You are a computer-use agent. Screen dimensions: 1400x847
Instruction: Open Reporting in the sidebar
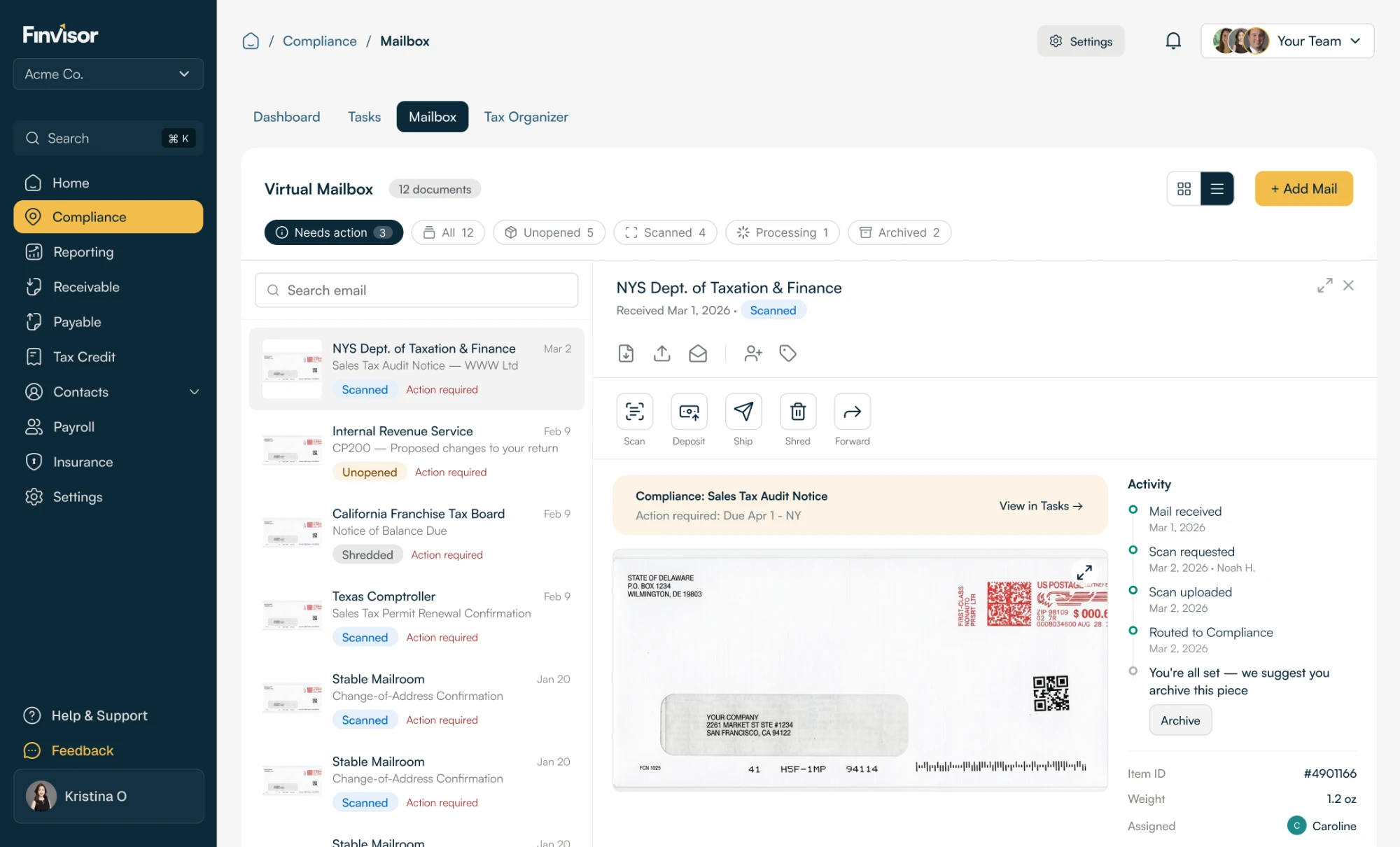tap(108, 252)
